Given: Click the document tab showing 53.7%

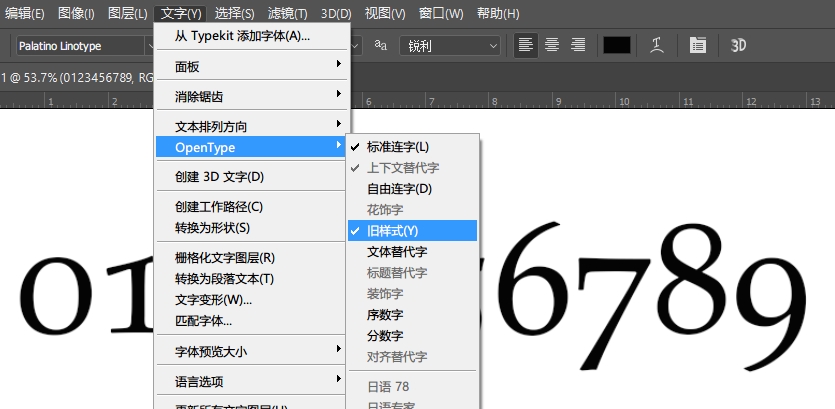Looking at the screenshot, I should click(75, 76).
